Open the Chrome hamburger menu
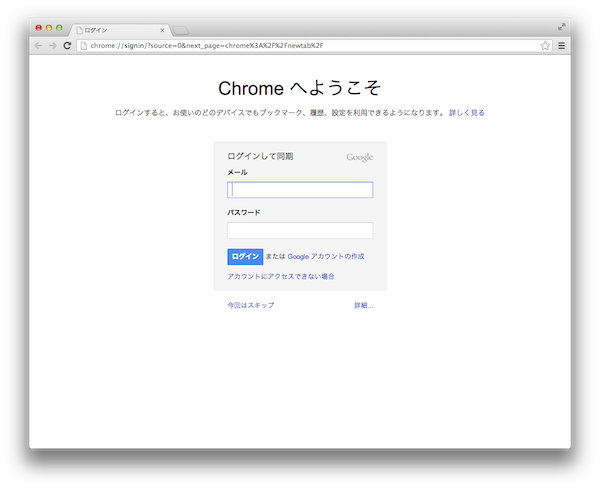The image size is (600, 489). pos(561,46)
